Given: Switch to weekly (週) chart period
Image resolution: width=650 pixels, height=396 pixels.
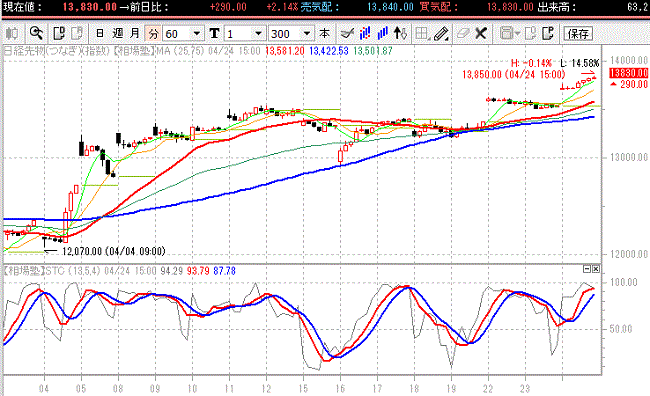Looking at the screenshot, I should (x=118, y=33).
